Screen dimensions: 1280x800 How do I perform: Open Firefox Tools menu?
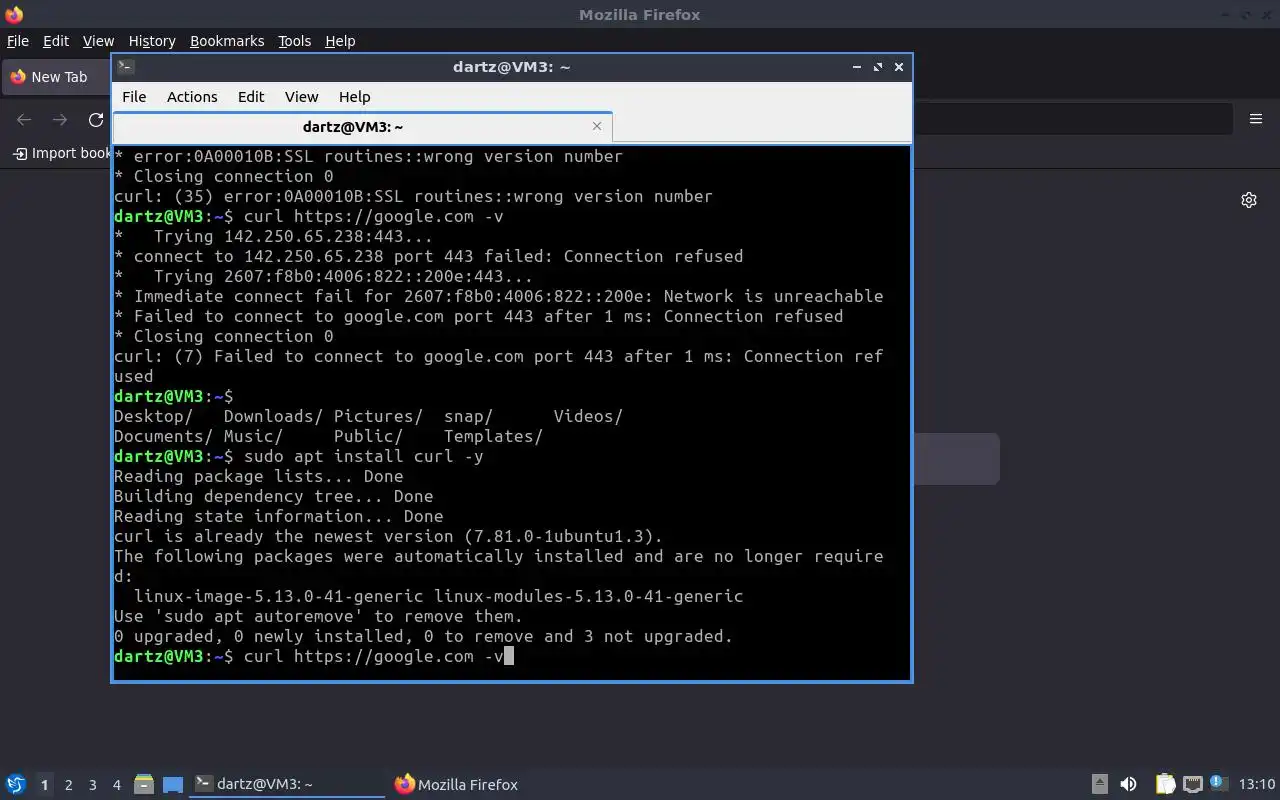(x=295, y=41)
